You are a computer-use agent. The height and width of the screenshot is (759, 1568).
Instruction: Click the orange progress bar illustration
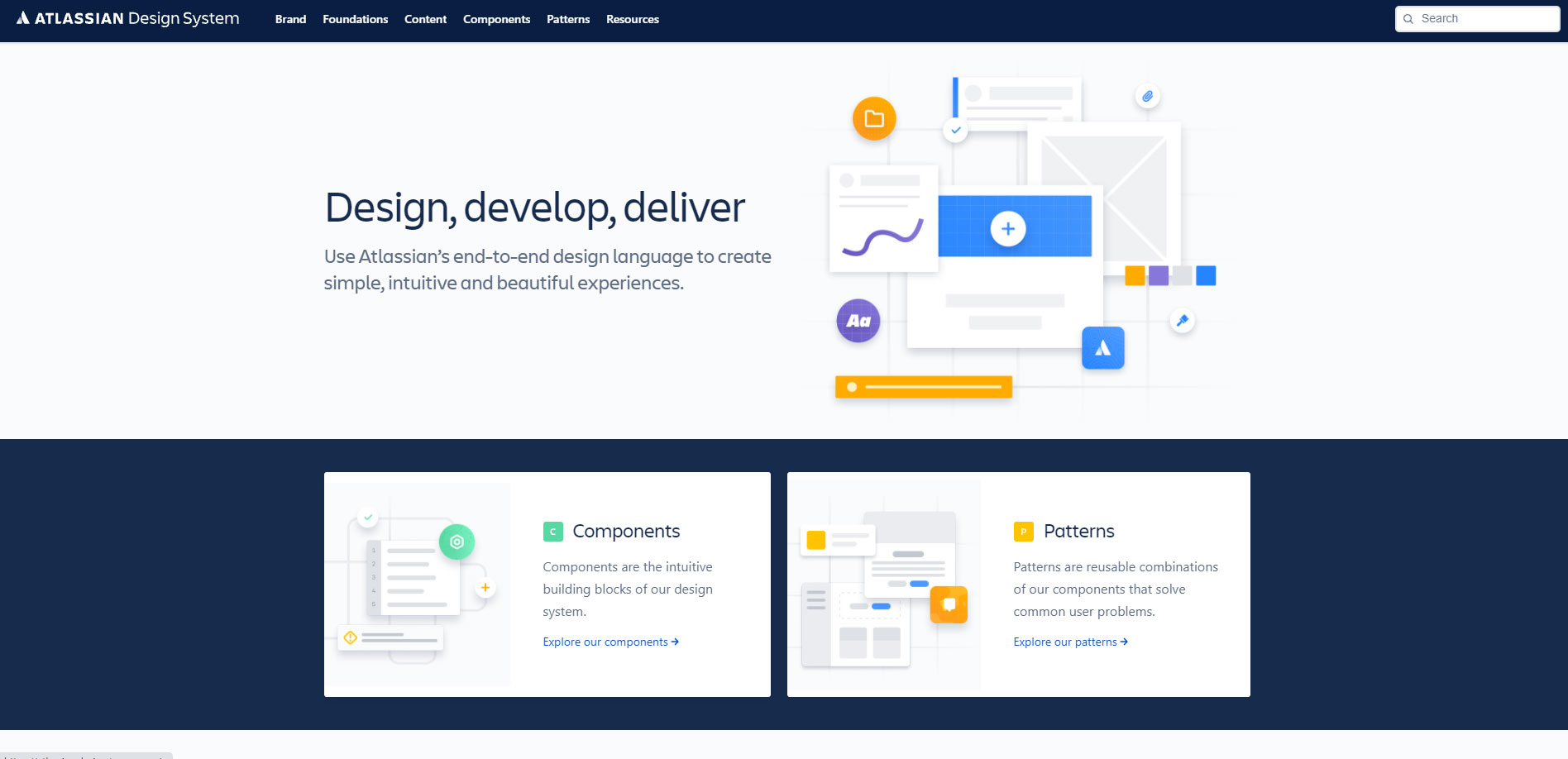[x=924, y=387]
